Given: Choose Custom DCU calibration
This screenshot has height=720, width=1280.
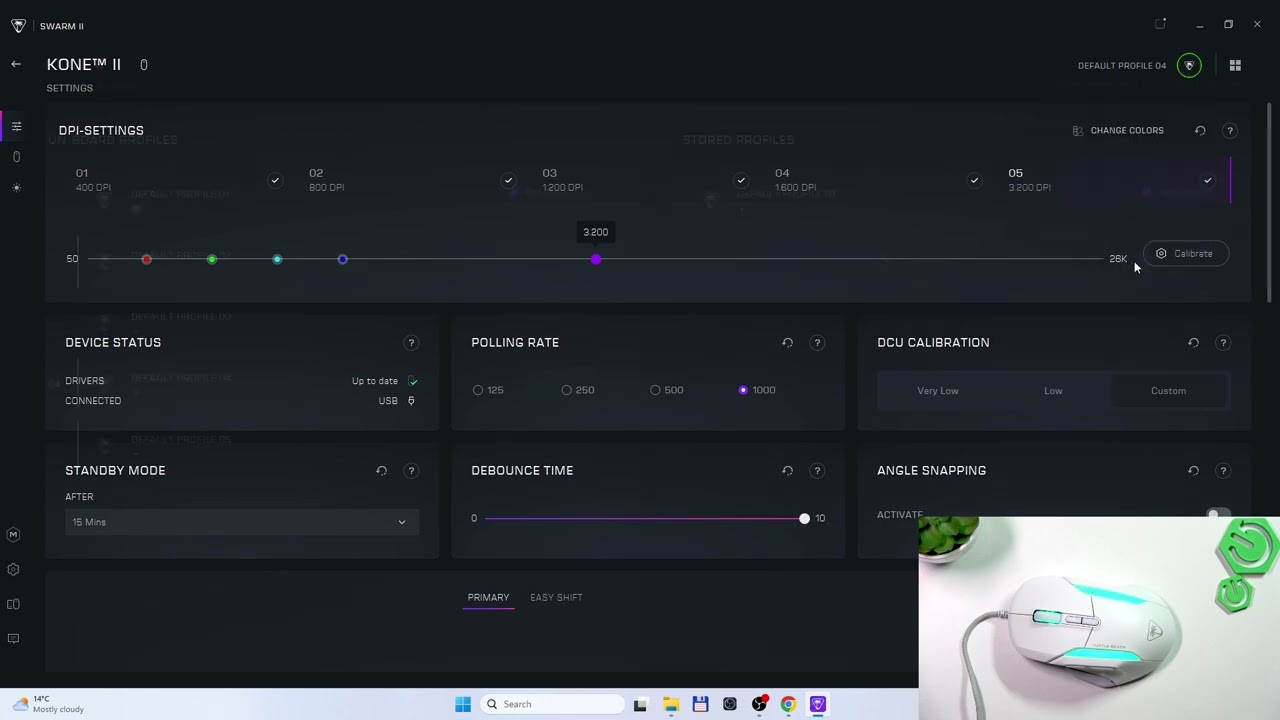Looking at the screenshot, I should click(x=1168, y=391).
